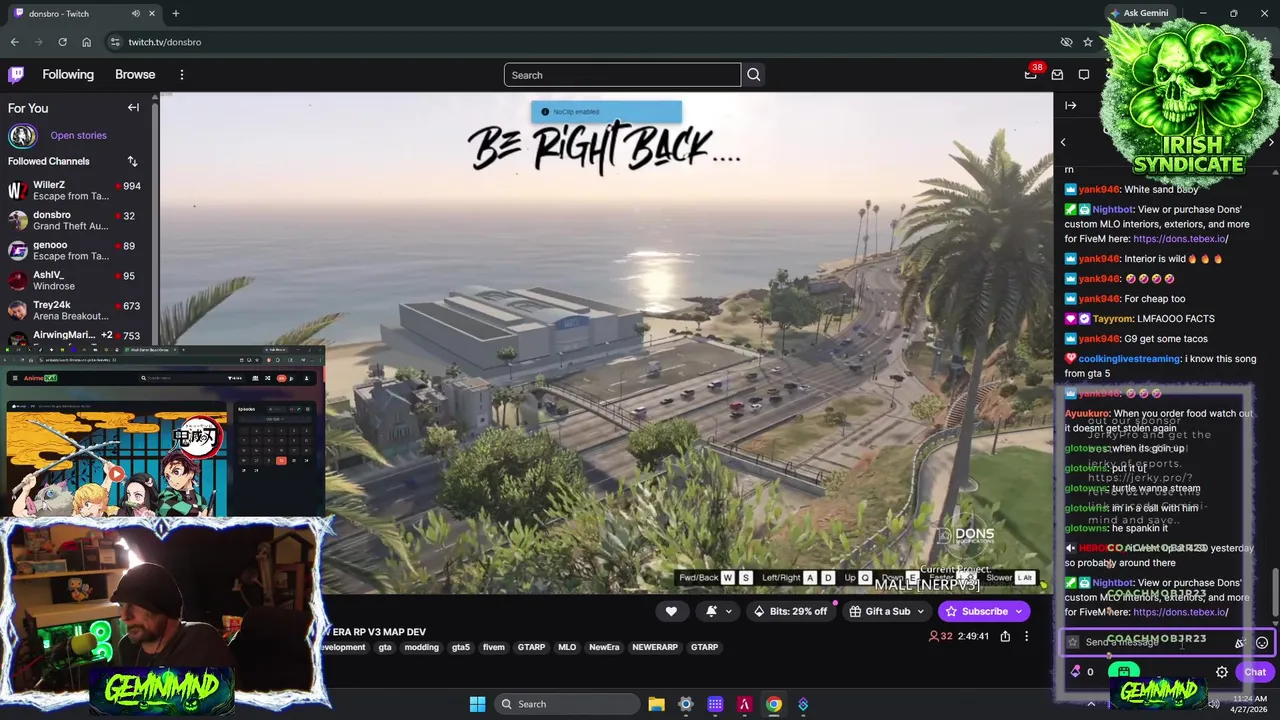Switch to Chrome in the taskbar
Viewport: 1280px width, 720px height.
point(774,704)
